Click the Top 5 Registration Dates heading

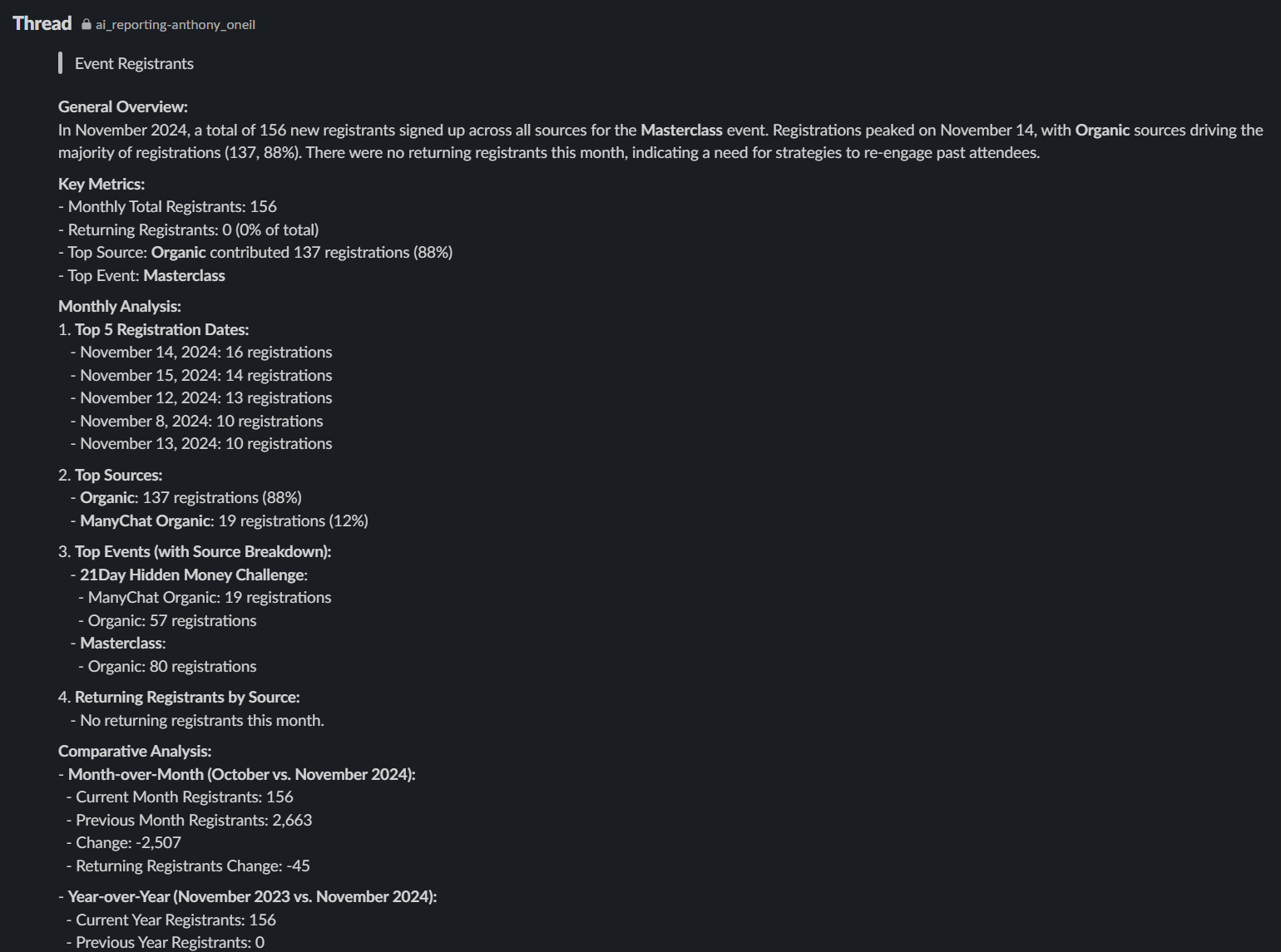161,330
